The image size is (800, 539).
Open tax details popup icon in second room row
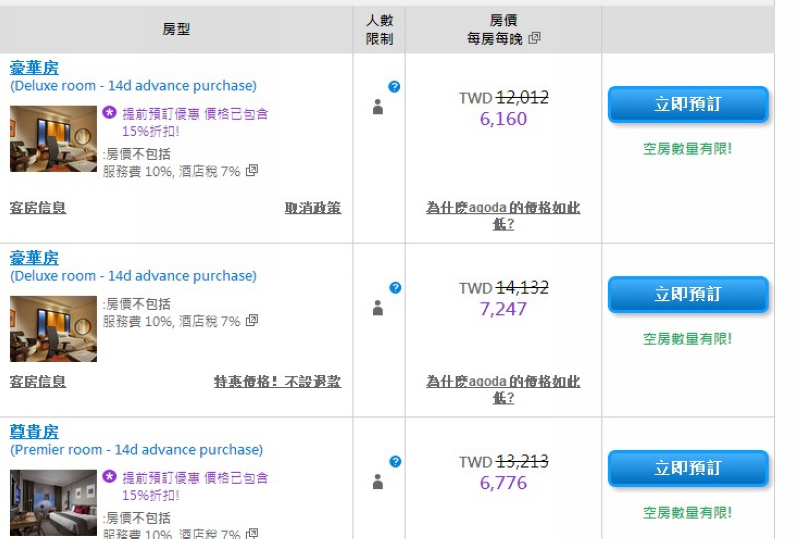[x=252, y=320]
